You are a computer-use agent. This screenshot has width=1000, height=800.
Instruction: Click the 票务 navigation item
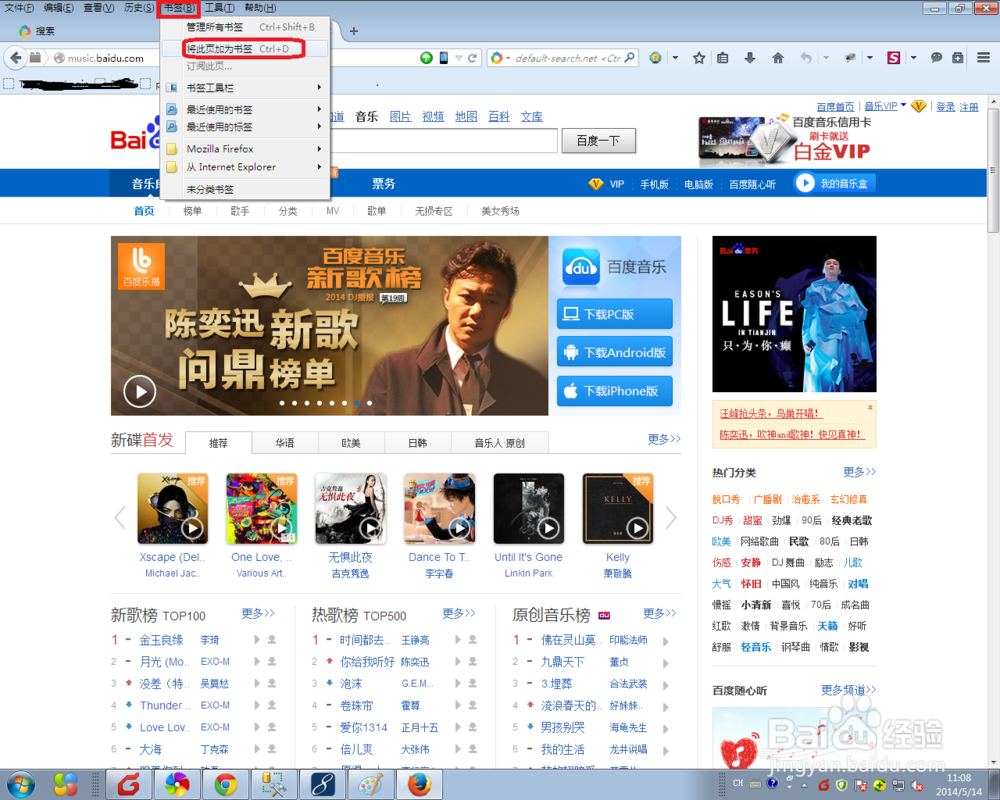383,184
